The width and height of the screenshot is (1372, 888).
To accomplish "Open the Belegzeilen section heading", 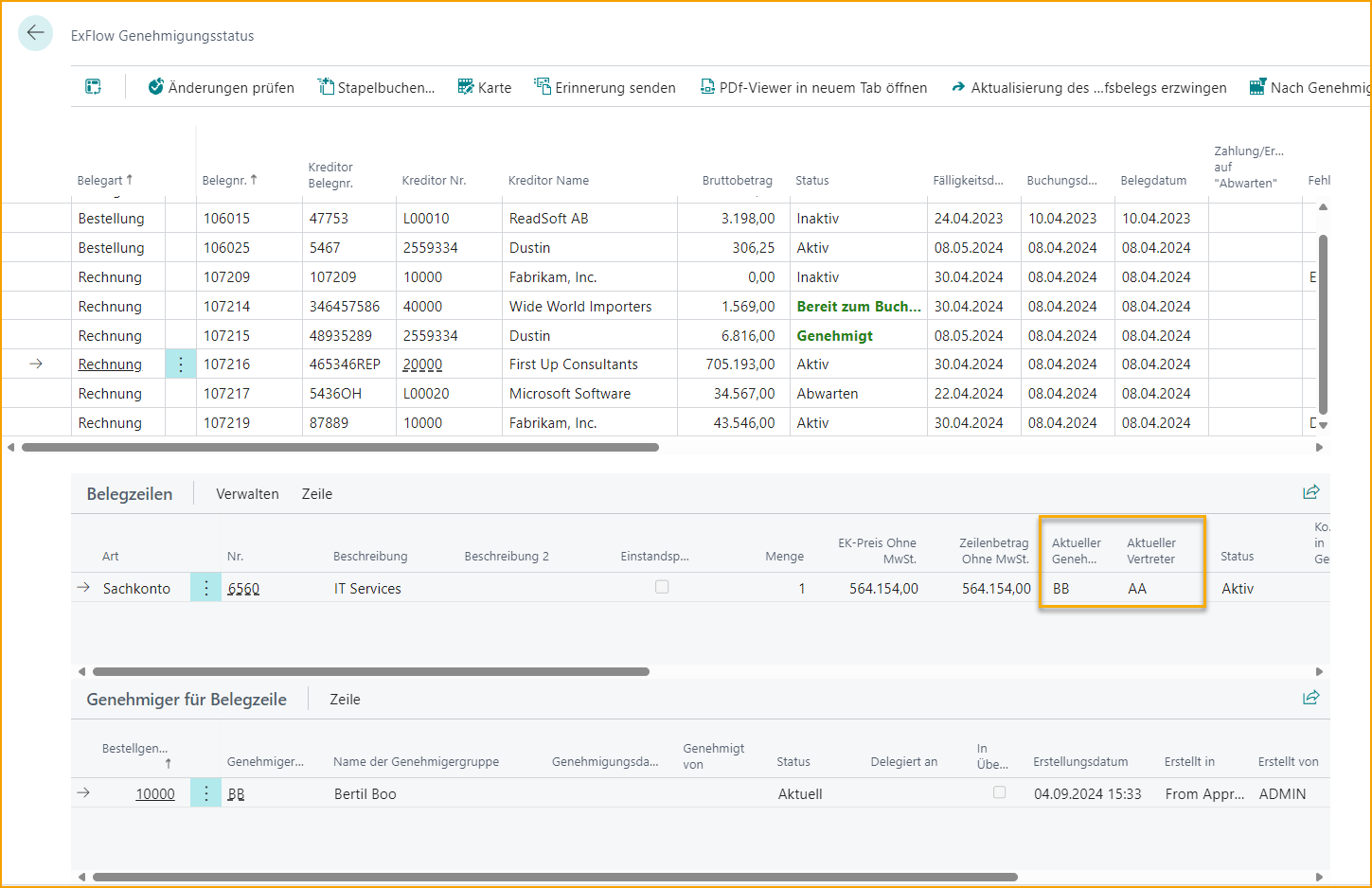I will click(x=130, y=493).
